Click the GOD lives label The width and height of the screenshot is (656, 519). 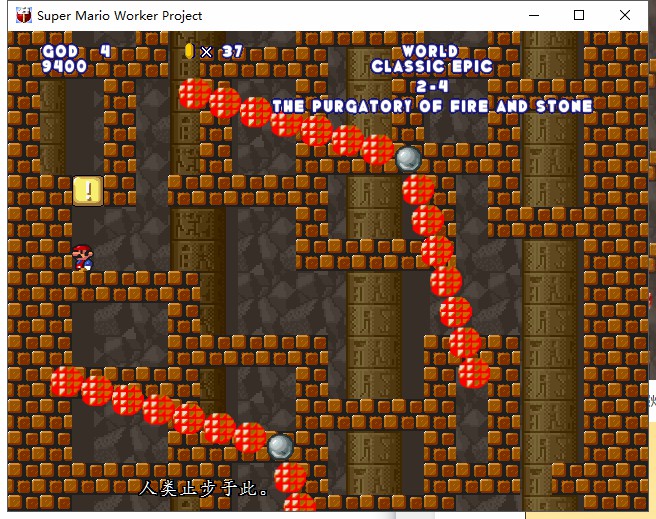pyautogui.click(x=60, y=51)
